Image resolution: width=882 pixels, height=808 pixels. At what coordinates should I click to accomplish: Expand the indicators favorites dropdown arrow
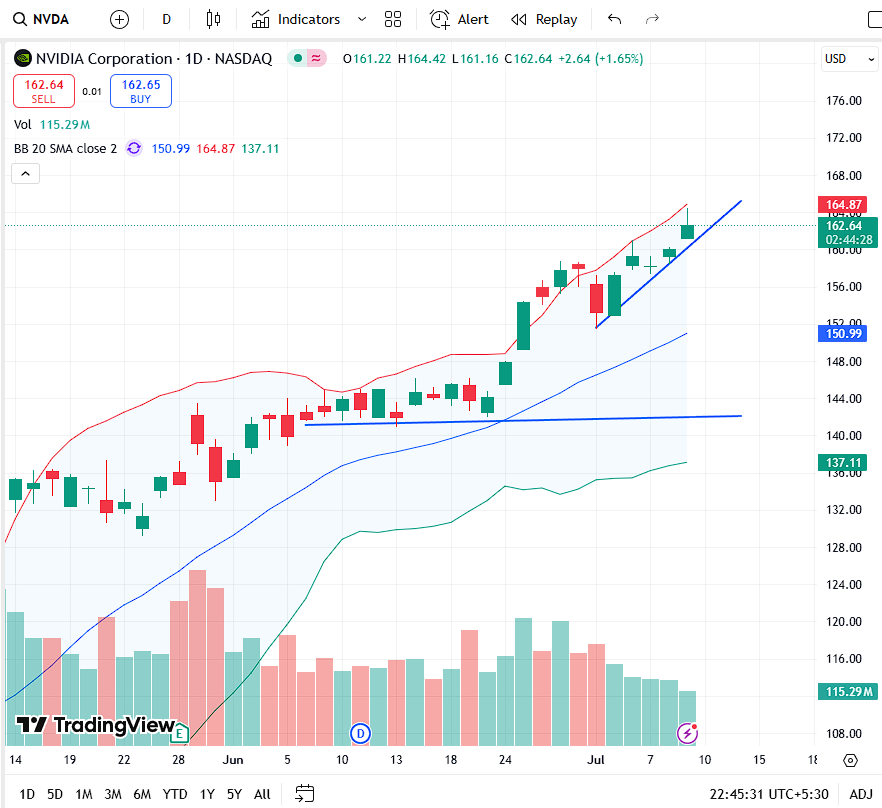pyautogui.click(x=362, y=19)
